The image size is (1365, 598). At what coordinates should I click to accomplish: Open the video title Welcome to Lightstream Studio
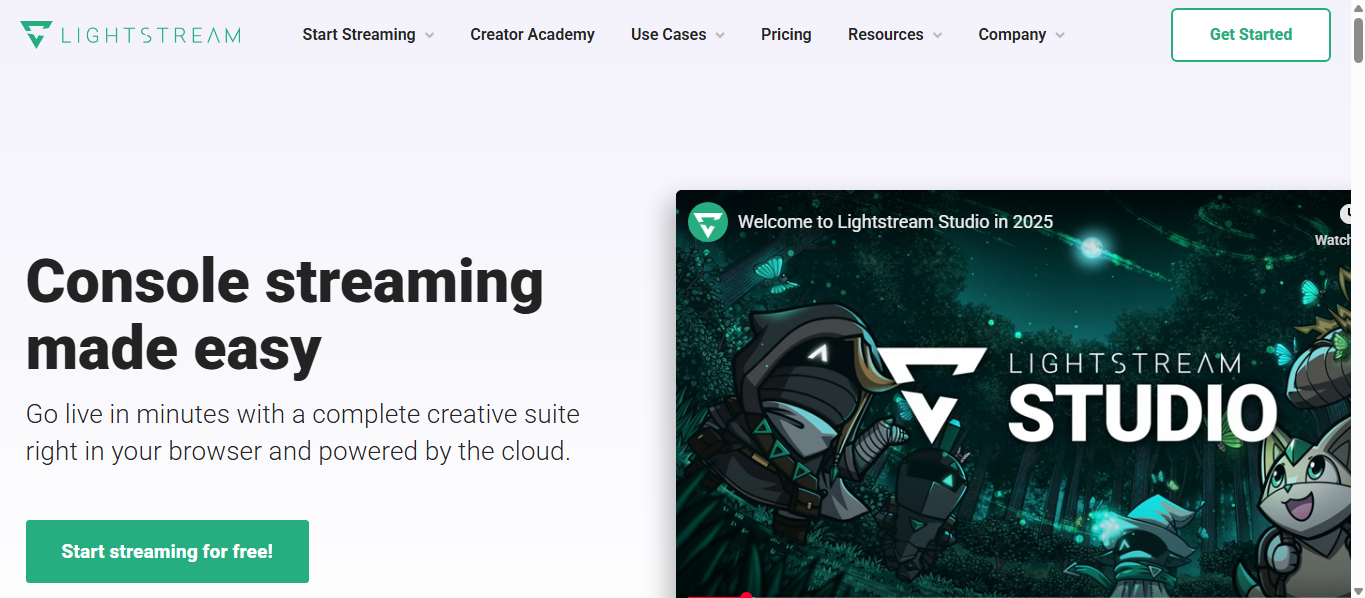[x=895, y=221]
